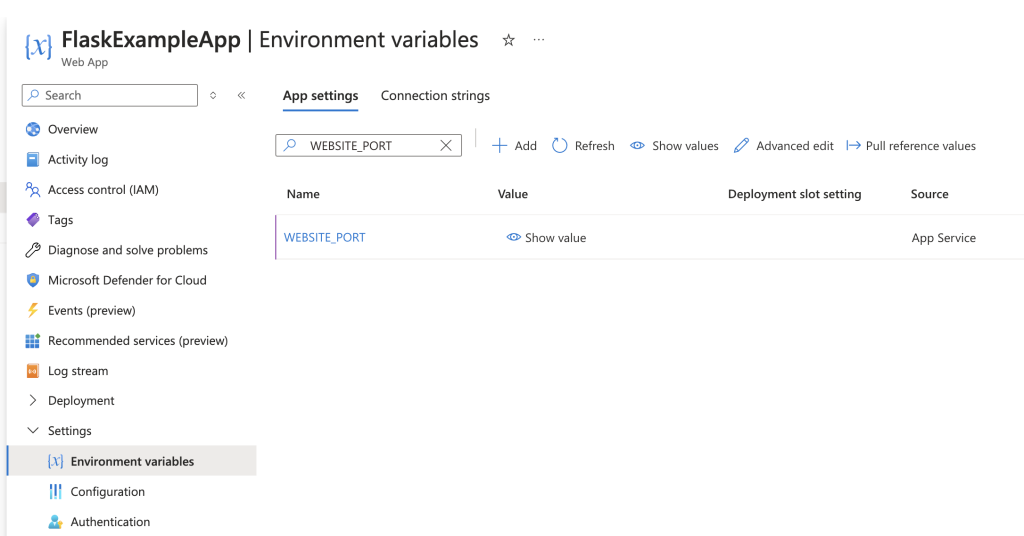Click the Recommended services grid icon

point(33,341)
